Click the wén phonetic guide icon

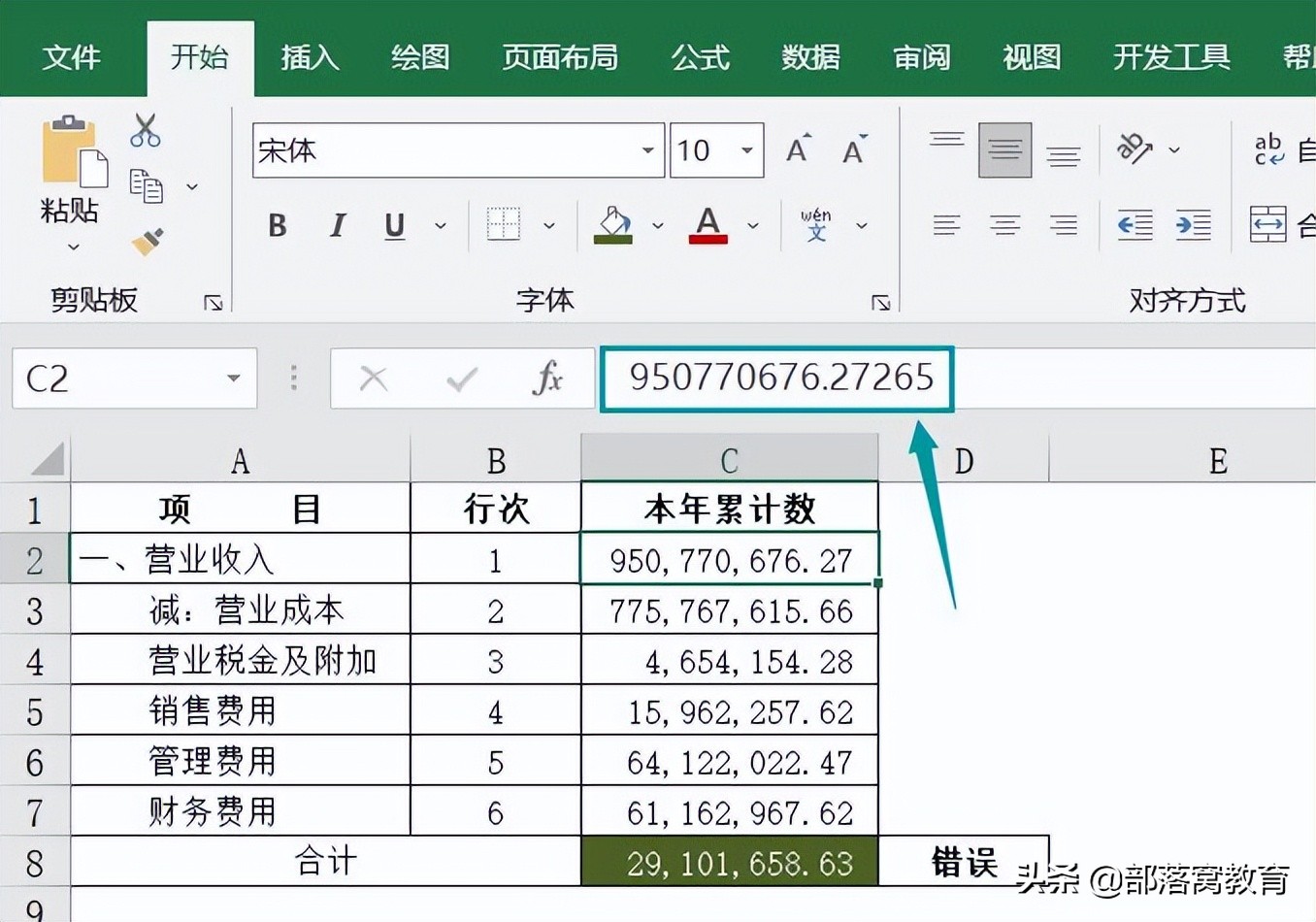click(816, 225)
